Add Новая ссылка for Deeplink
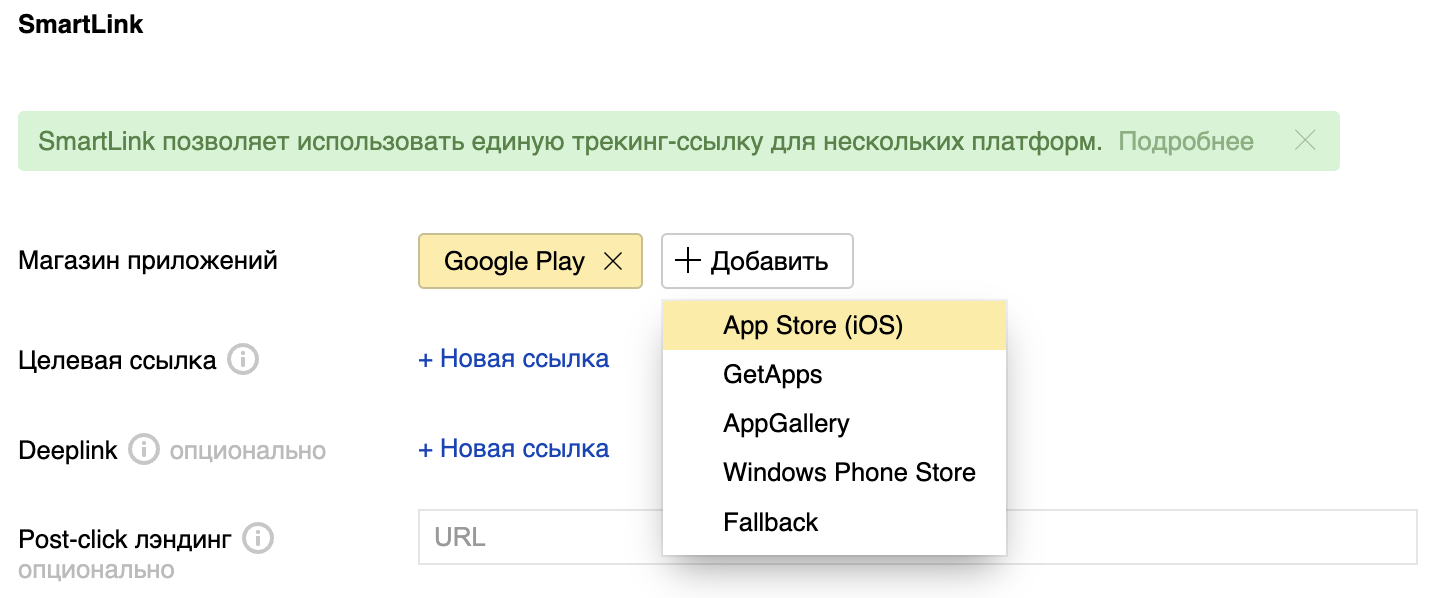Viewport: 1446px width, 598px height. tap(513, 449)
